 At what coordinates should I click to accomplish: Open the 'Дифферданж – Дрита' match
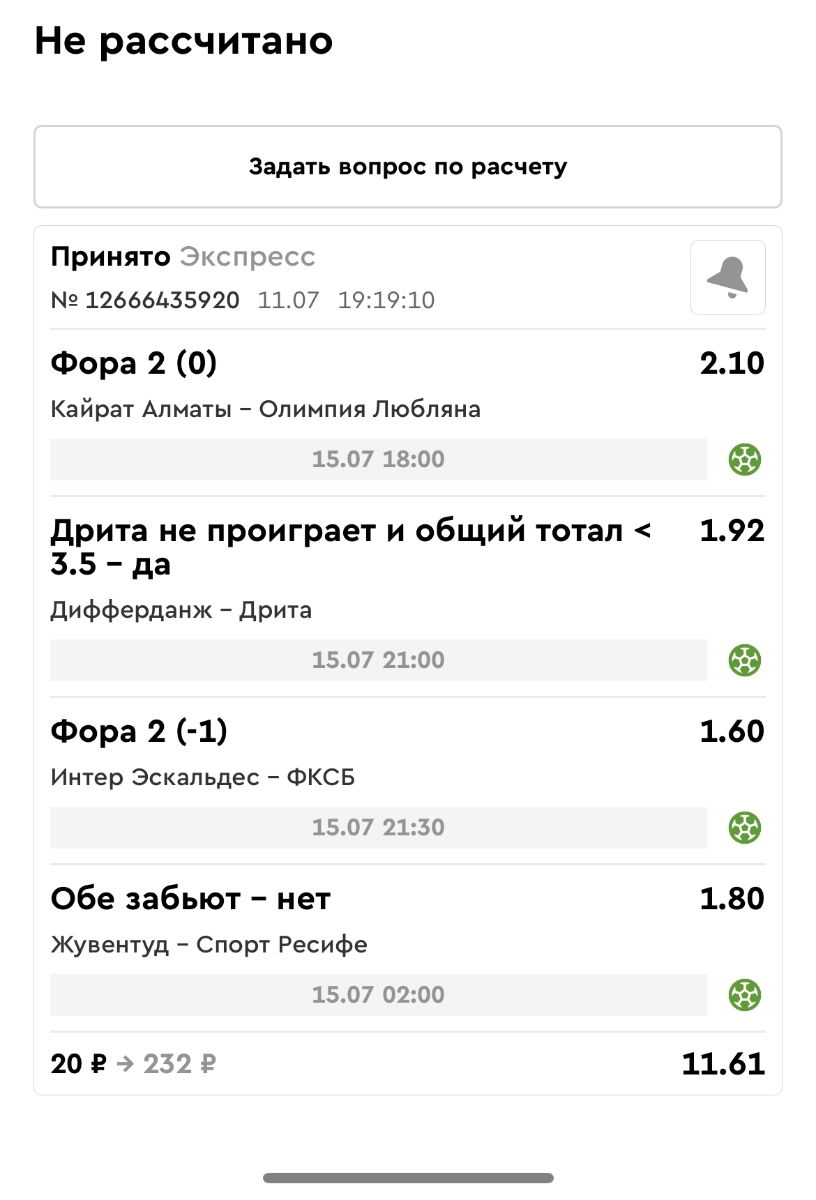tap(181, 610)
